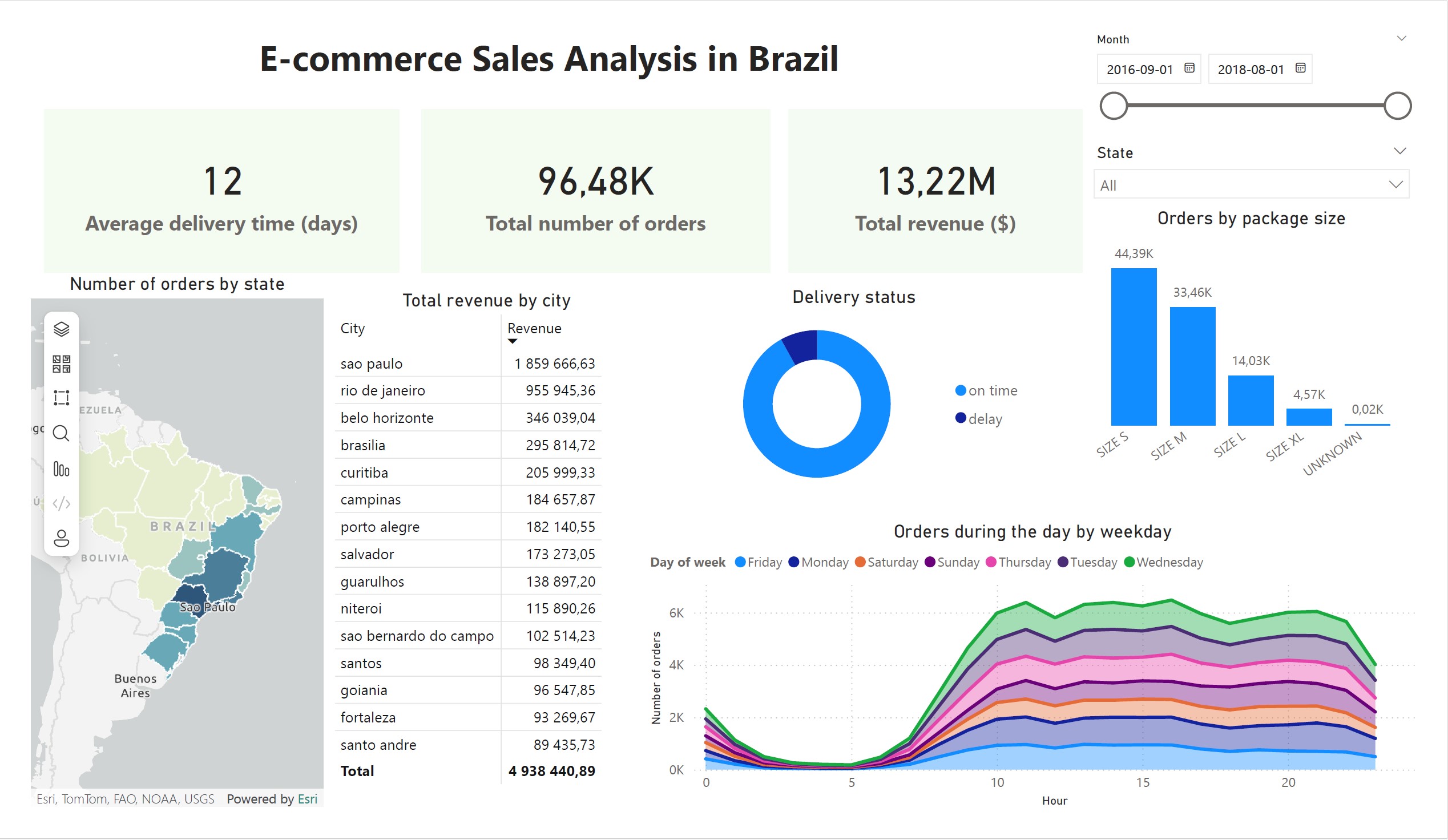Open the State 'All' dropdown
This screenshot has width=1448, height=840.
tap(1252, 184)
